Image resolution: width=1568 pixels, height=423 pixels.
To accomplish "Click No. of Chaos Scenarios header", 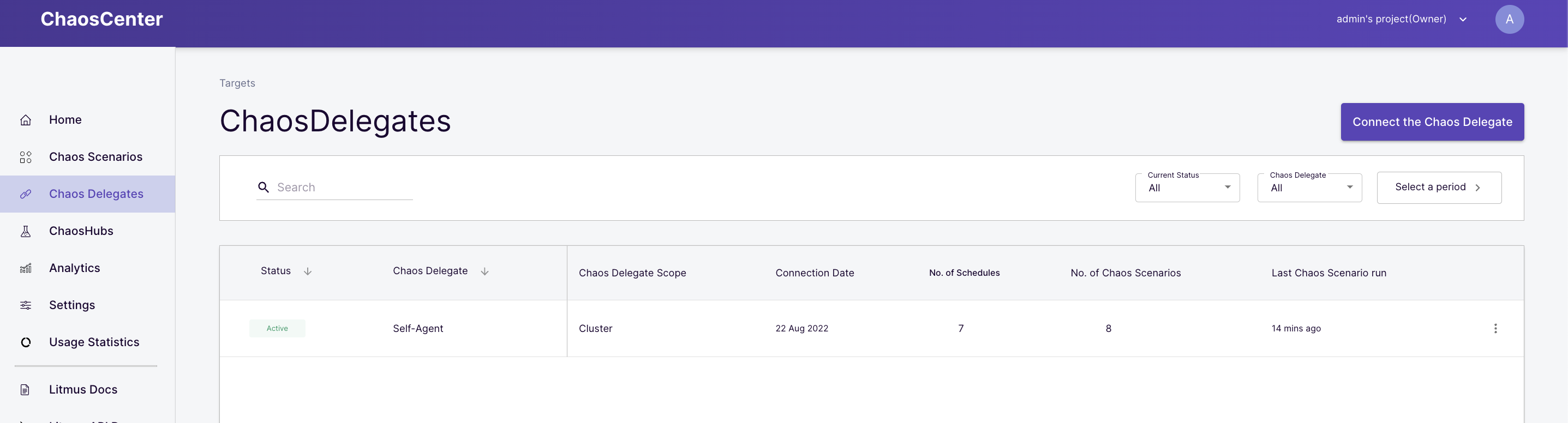I will [1125, 273].
